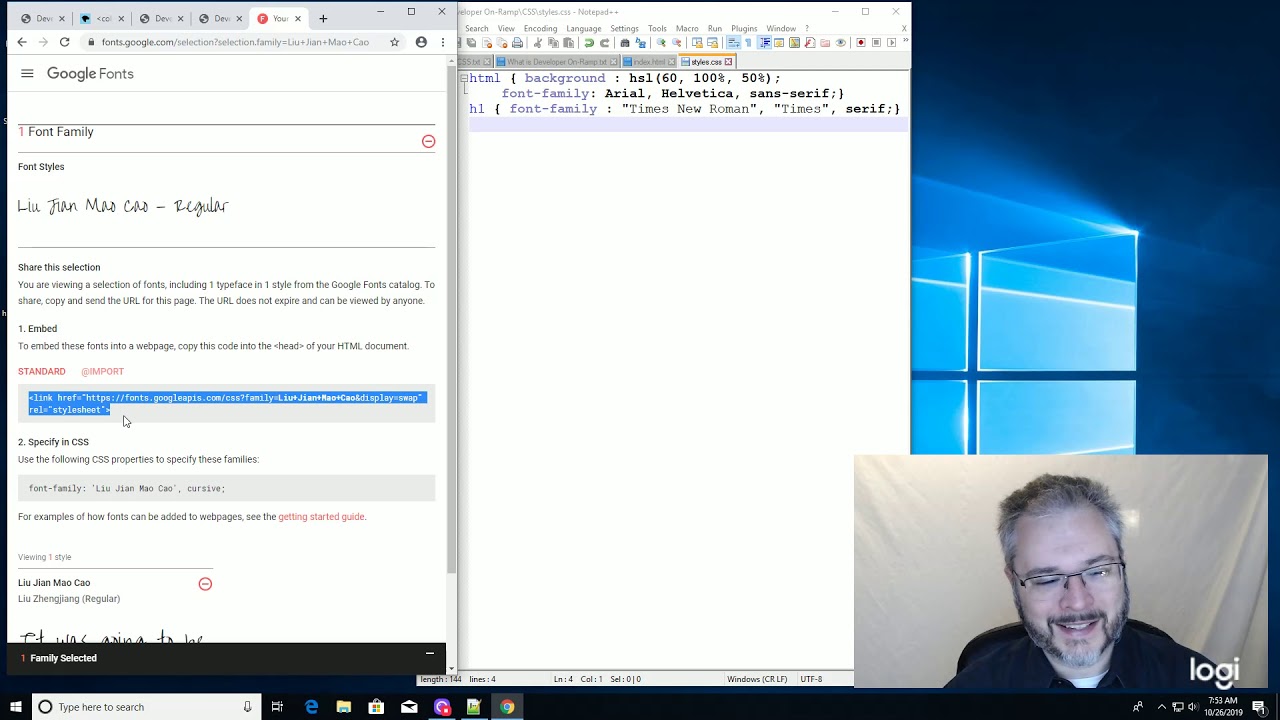Click the Google Fonts logo
This screenshot has width=1280, height=720.
tap(90, 74)
